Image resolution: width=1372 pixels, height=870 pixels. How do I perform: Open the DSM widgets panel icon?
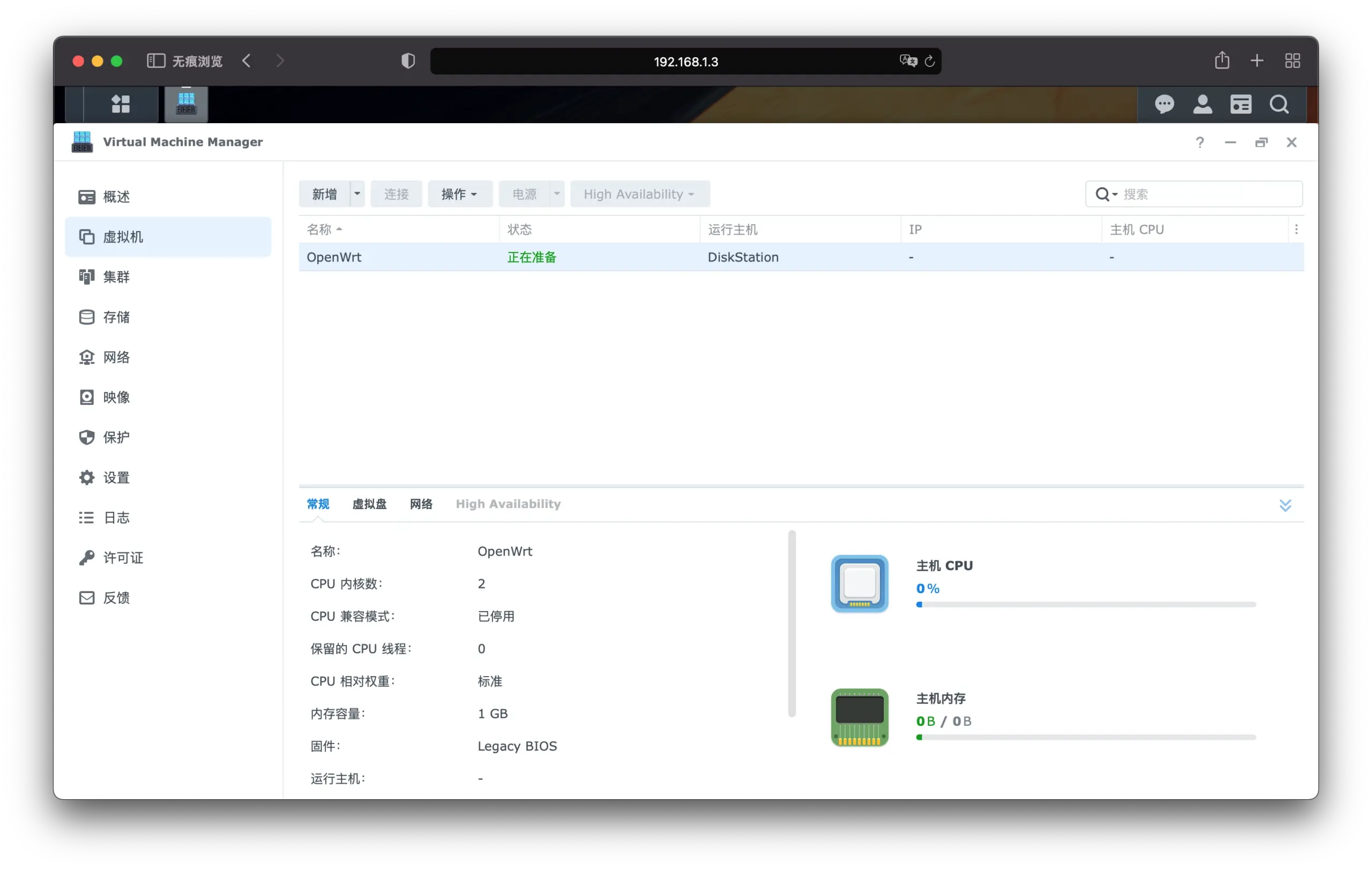pyautogui.click(x=1240, y=104)
